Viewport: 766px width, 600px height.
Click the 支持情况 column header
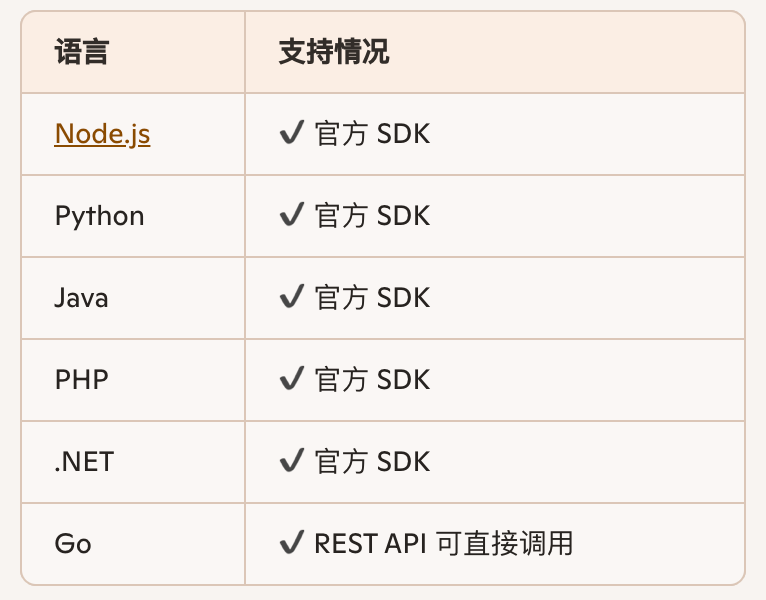pyautogui.click(x=334, y=53)
